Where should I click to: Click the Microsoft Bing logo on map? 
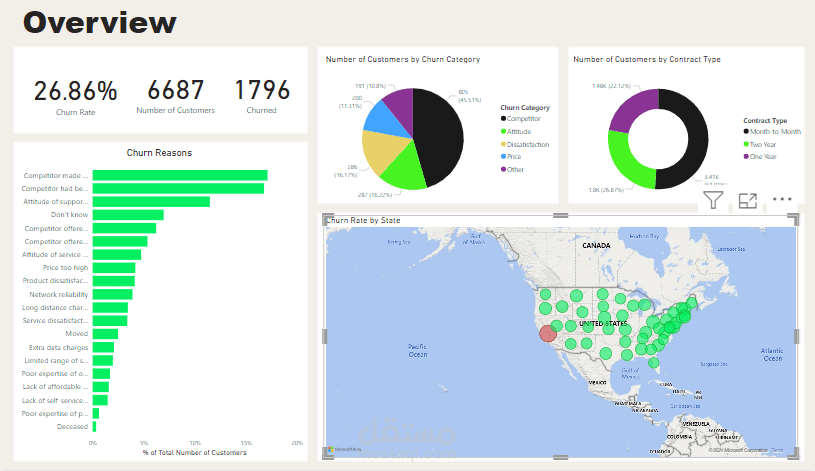click(345, 449)
